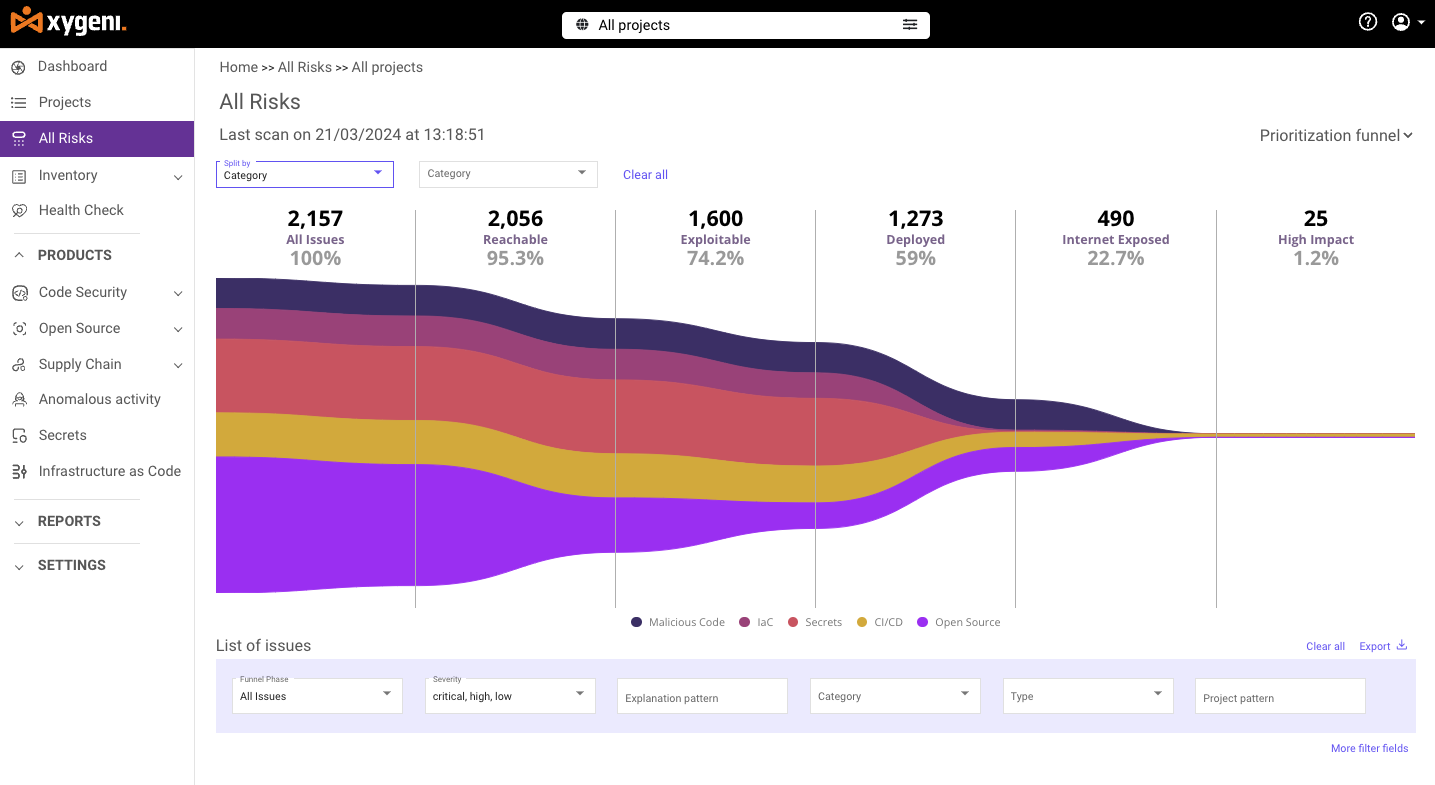Click the Dashboard gauge icon in sidebar
Screen dimensions: 1435x785
coord(18,67)
